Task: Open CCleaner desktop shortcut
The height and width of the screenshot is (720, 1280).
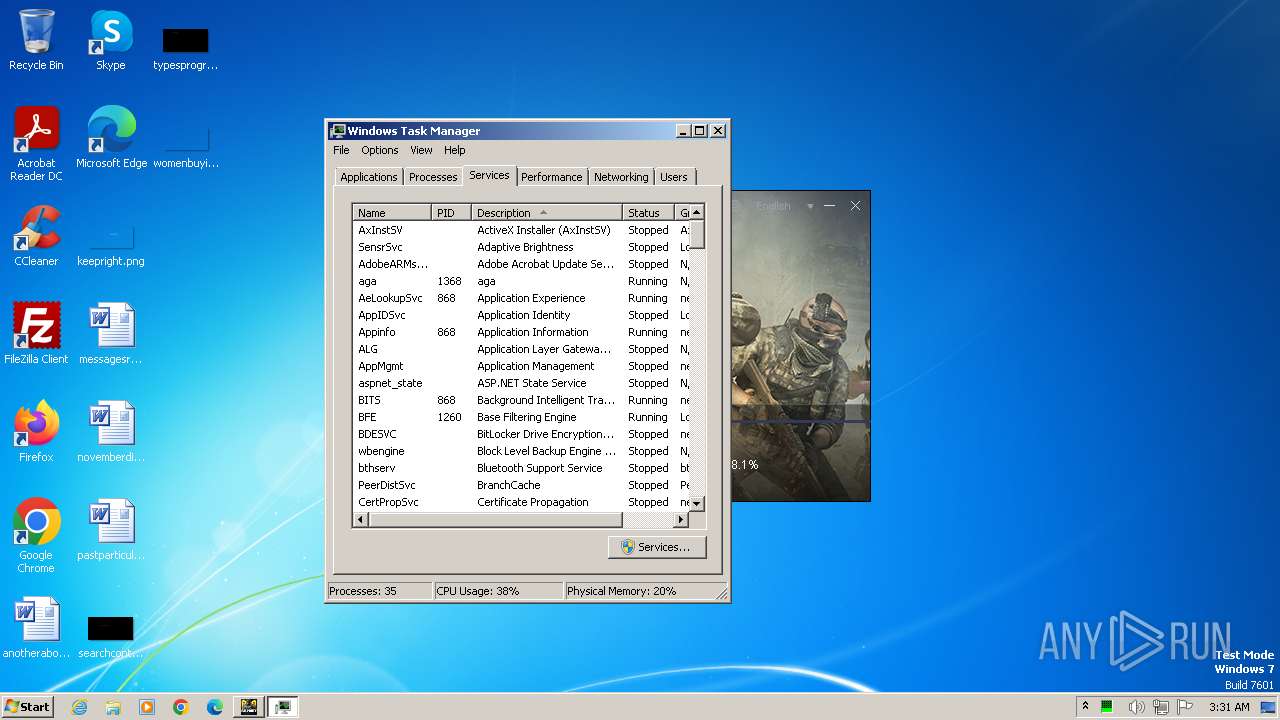Action: (36, 236)
